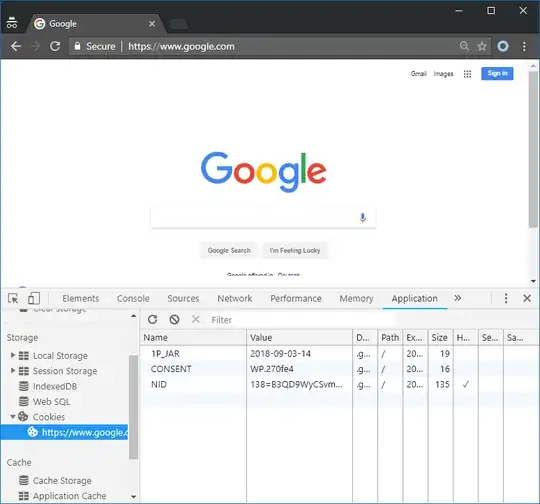Show more DevTools tabs chevron
The width and height of the screenshot is (540, 504).
(x=457, y=298)
